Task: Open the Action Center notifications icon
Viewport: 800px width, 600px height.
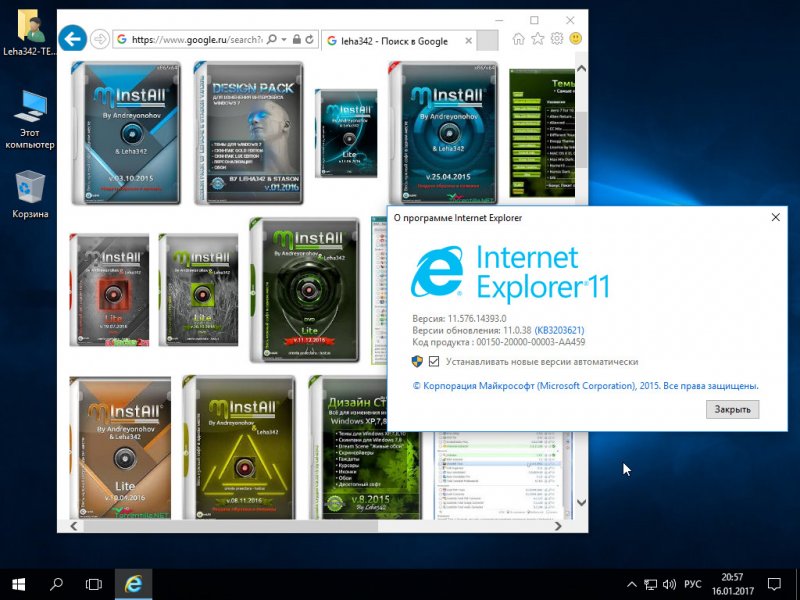Action: [x=774, y=584]
